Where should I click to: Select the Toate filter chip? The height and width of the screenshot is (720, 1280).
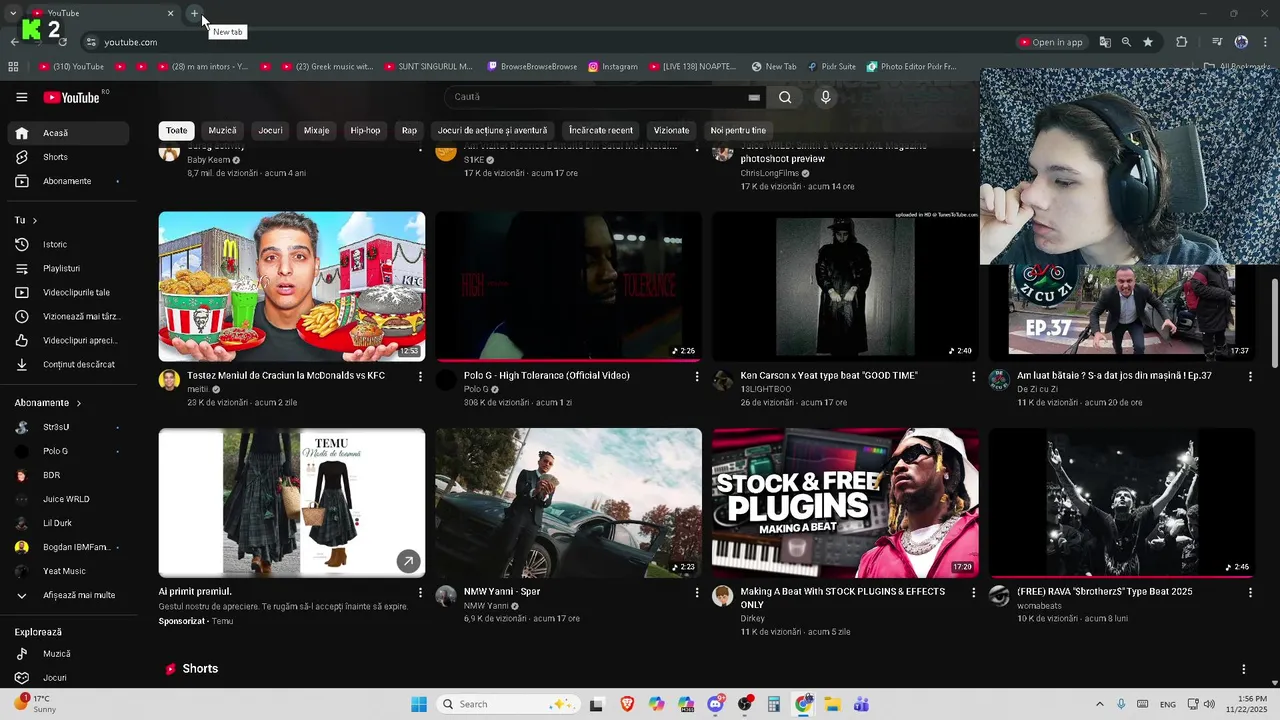(x=176, y=130)
